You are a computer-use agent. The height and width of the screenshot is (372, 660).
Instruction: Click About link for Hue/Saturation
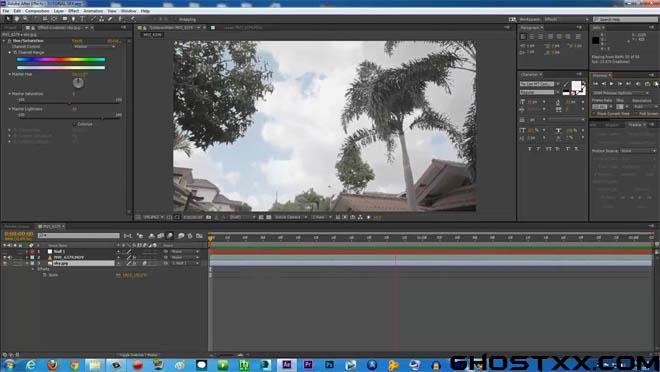tap(113, 41)
